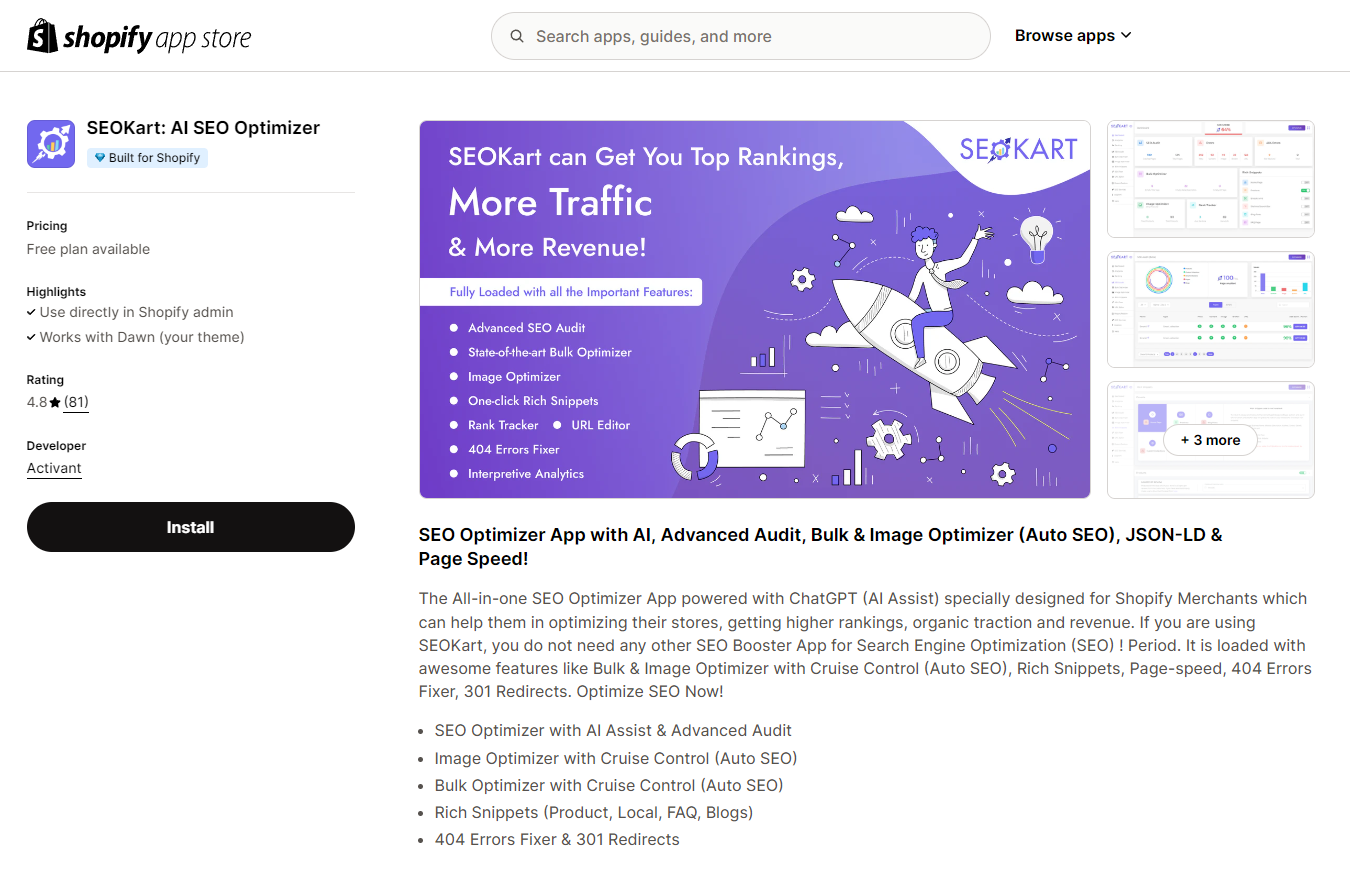Click the rating star icon
1350x869 pixels.
[55, 403]
